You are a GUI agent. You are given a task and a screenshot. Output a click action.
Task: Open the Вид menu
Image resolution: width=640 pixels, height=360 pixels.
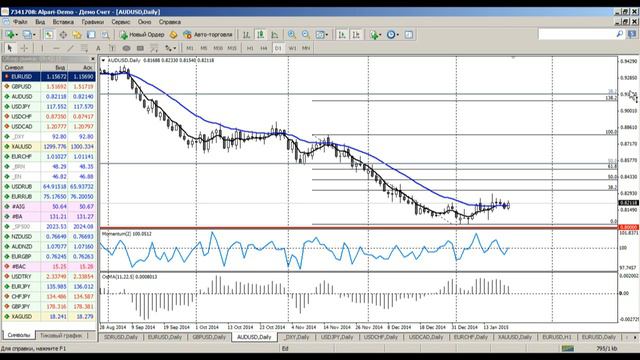(40, 22)
